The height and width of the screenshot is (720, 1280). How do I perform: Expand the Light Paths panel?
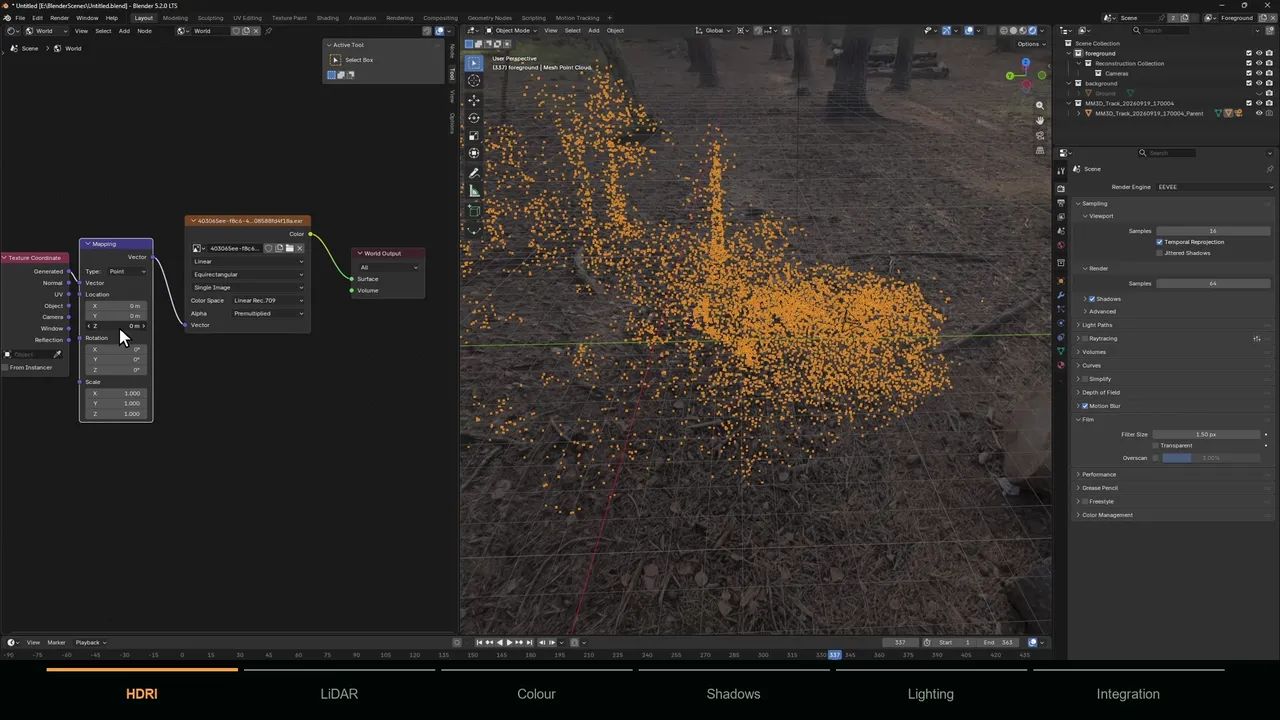[x=1096, y=325]
